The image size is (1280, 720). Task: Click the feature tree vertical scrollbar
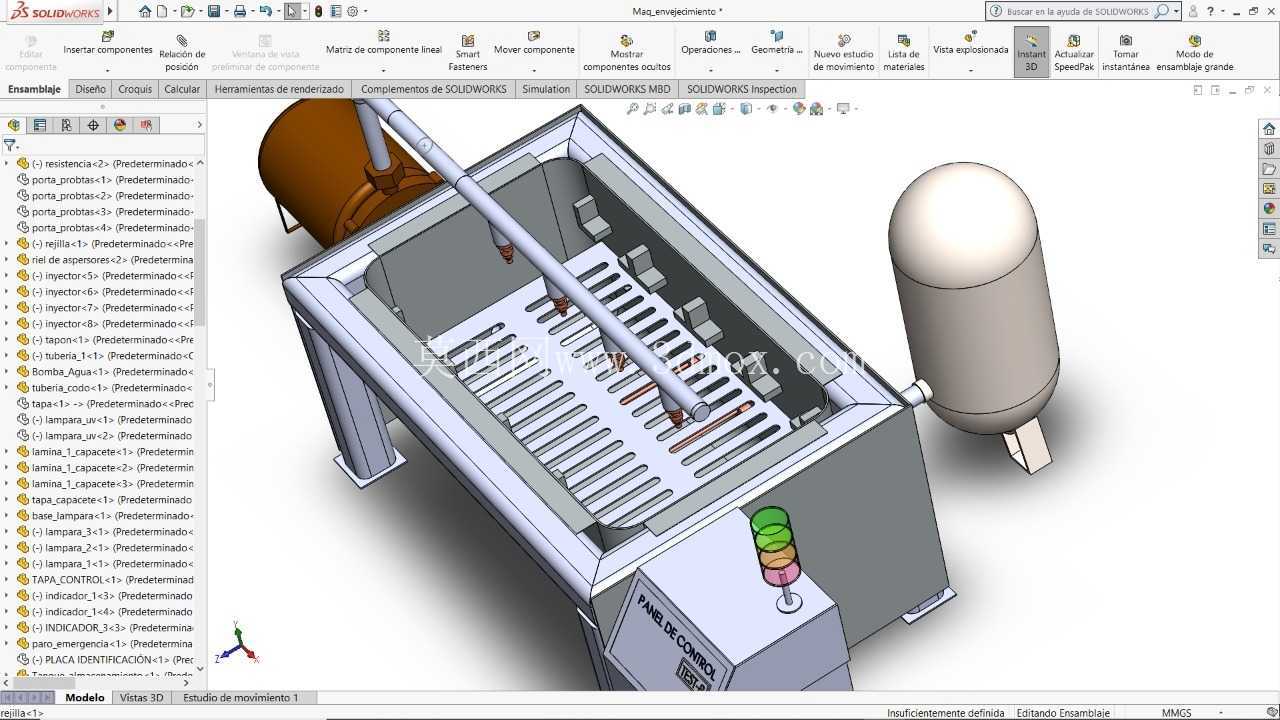[x=200, y=272]
